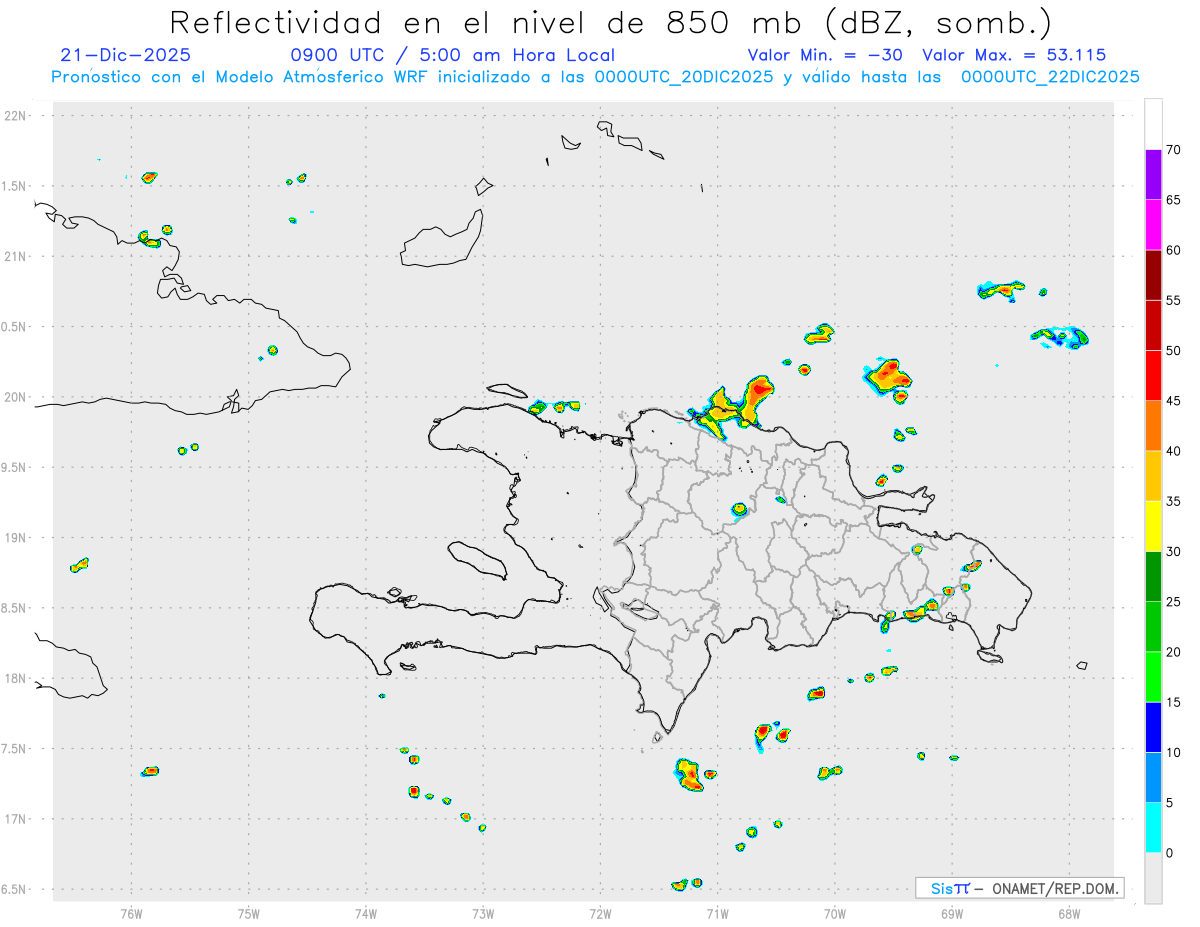The width and height of the screenshot is (1200, 927).
Task: Click the longitude axis label '75W'
Action: tap(249, 913)
